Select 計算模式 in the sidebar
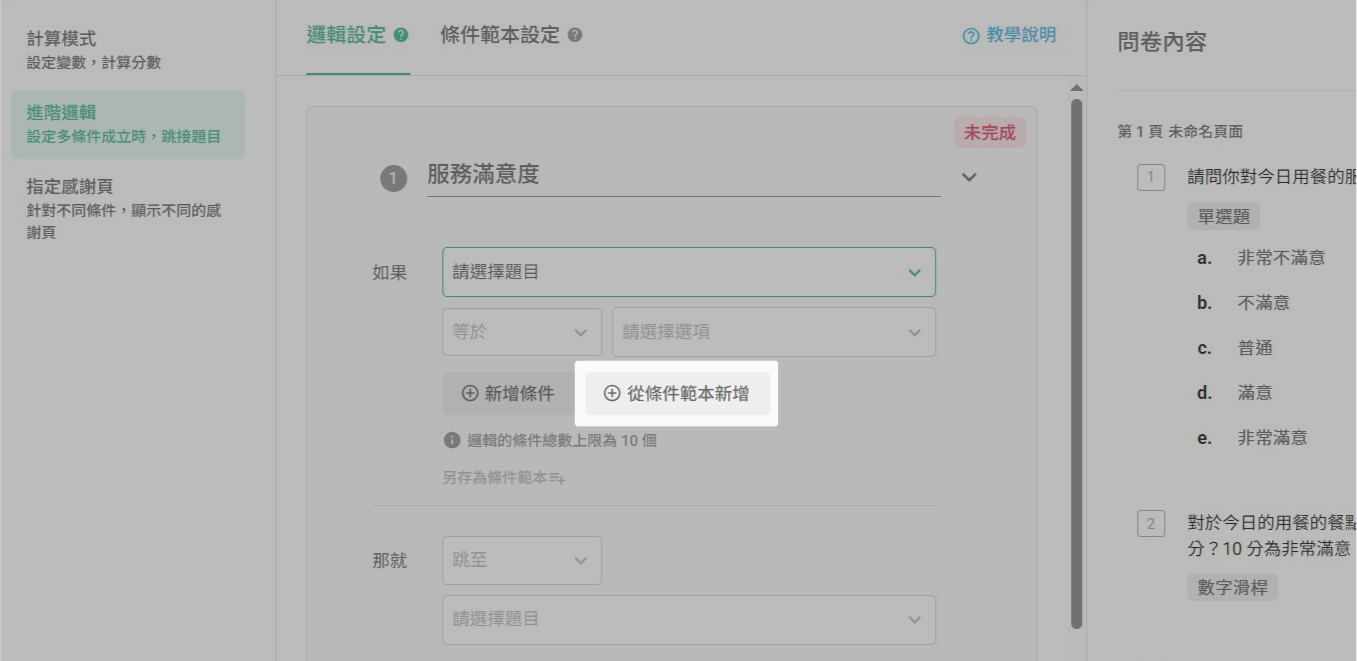This screenshot has width=1357, height=661. pos(62,39)
